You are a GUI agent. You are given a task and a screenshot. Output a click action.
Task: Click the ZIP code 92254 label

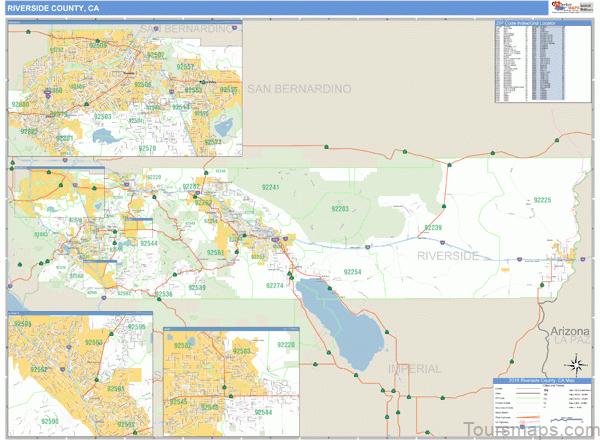click(352, 272)
